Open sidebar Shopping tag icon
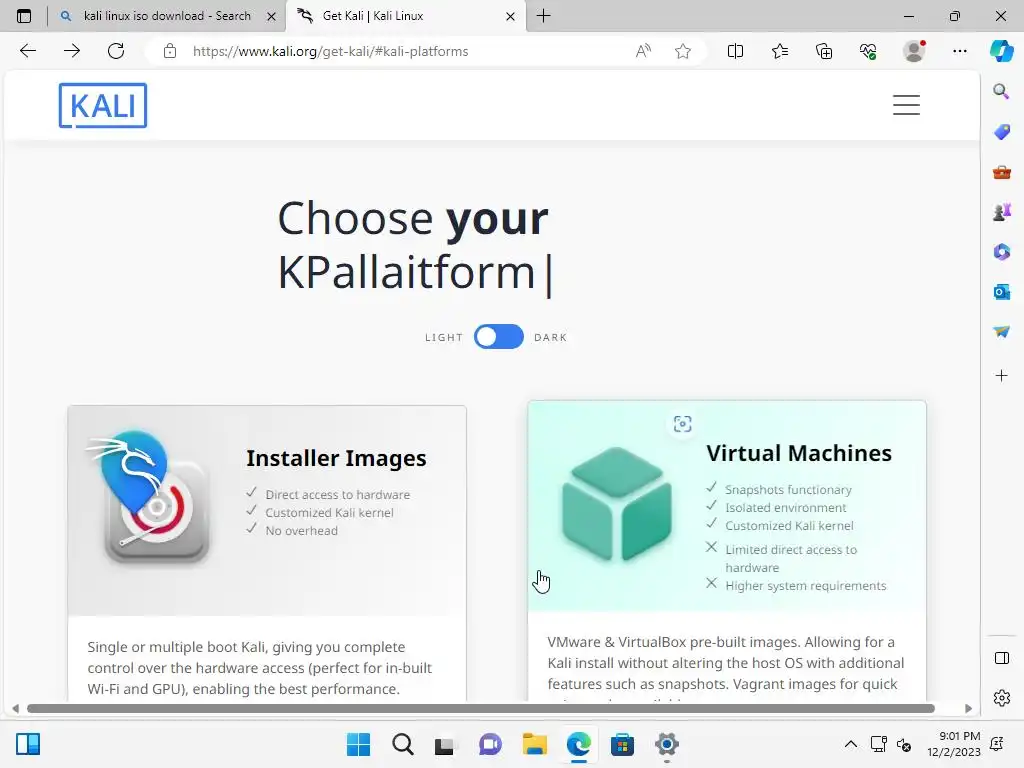 click(x=1001, y=132)
